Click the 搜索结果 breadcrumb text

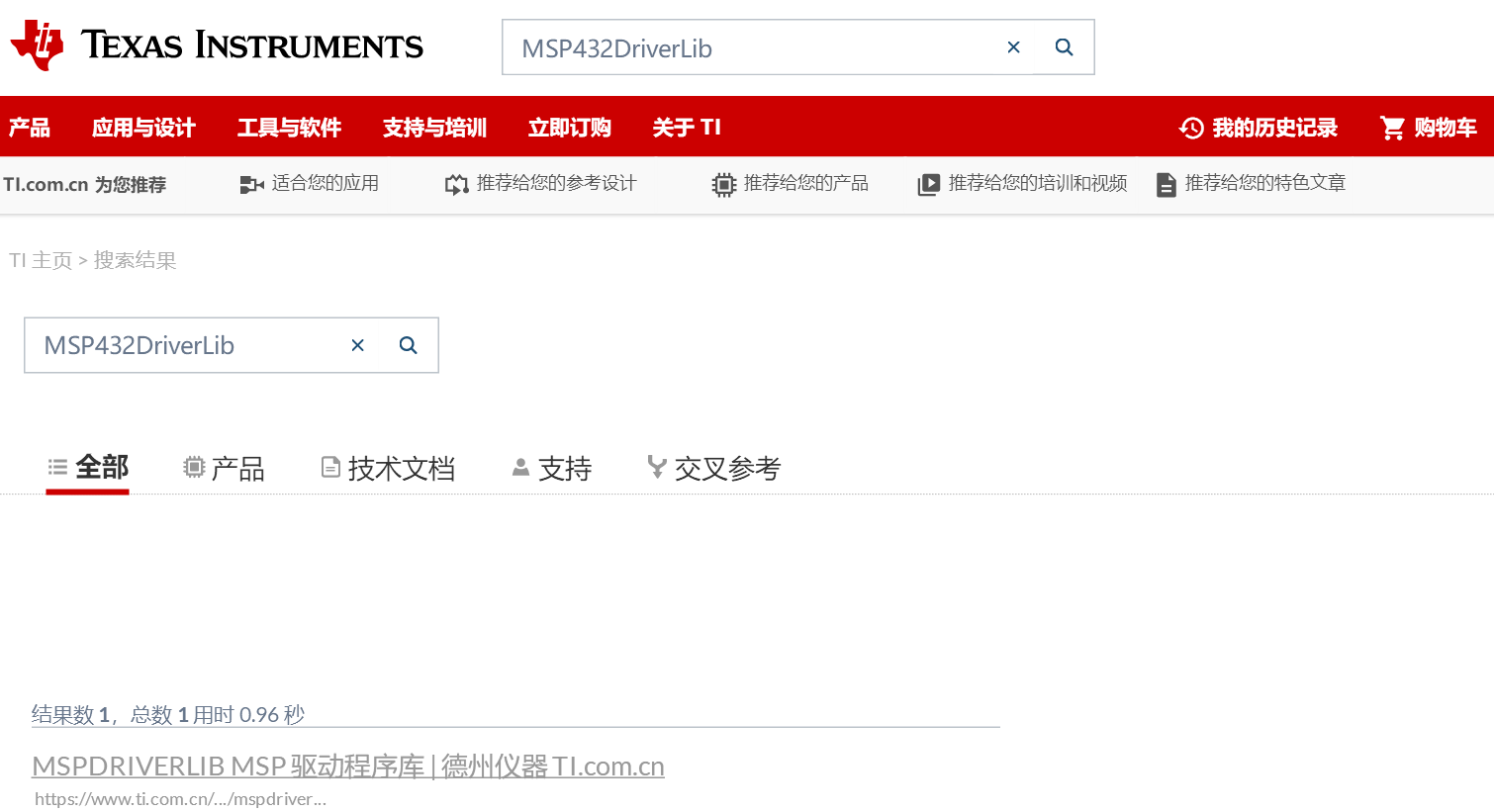tap(135, 260)
